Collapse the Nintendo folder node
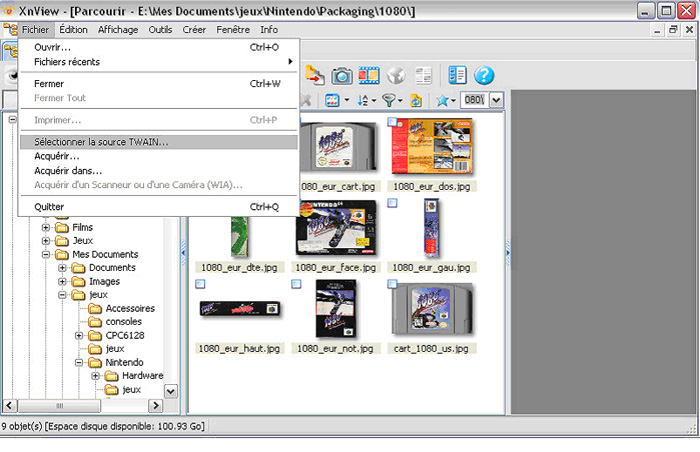Screen dimensions: 700x452 tap(79, 363)
